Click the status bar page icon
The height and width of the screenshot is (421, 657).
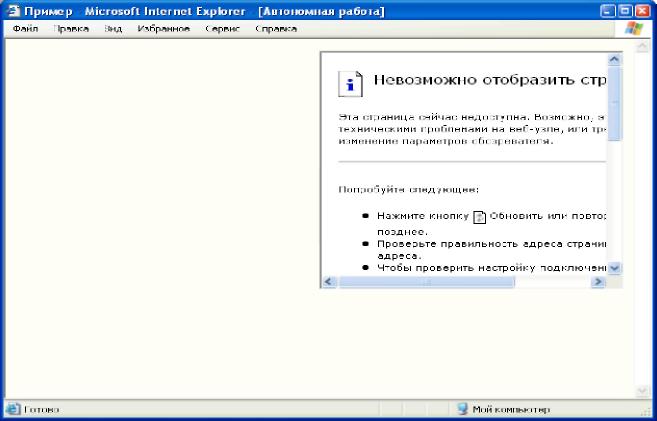pos(13,409)
